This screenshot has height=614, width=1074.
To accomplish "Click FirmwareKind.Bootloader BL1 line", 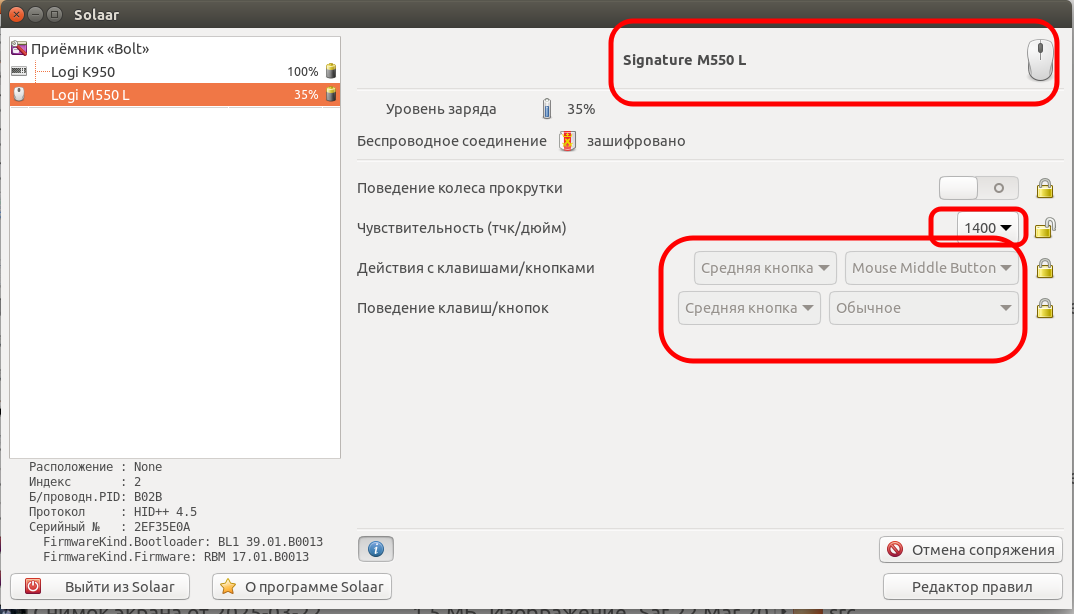I will tap(183, 541).
